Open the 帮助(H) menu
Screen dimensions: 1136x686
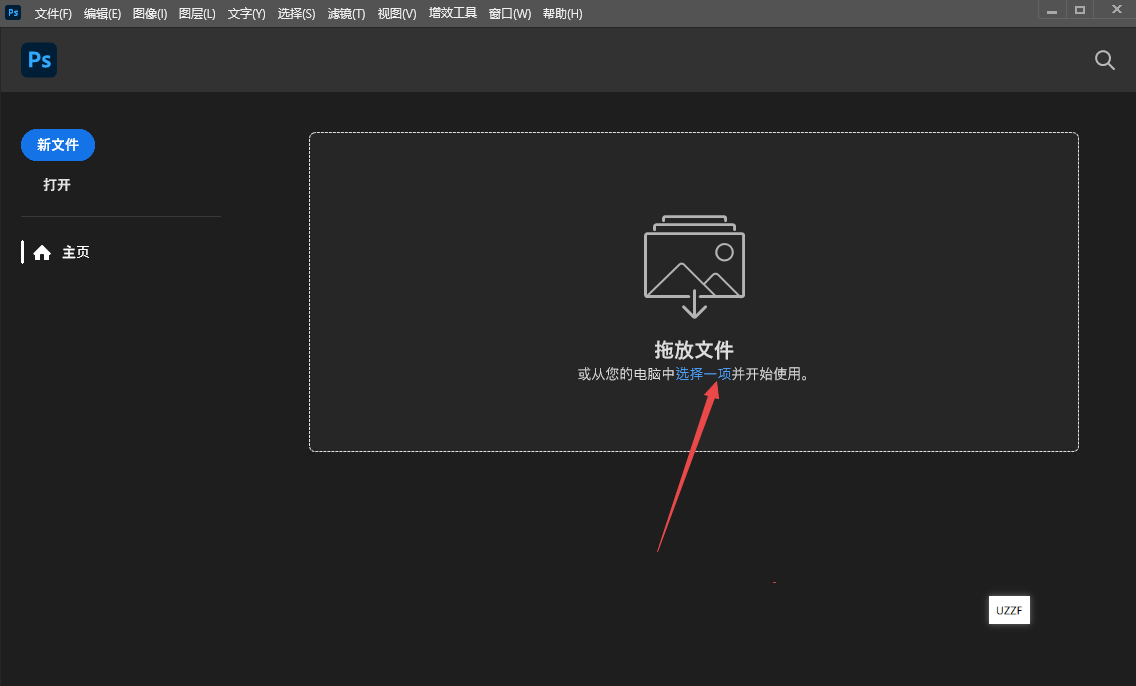(562, 14)
